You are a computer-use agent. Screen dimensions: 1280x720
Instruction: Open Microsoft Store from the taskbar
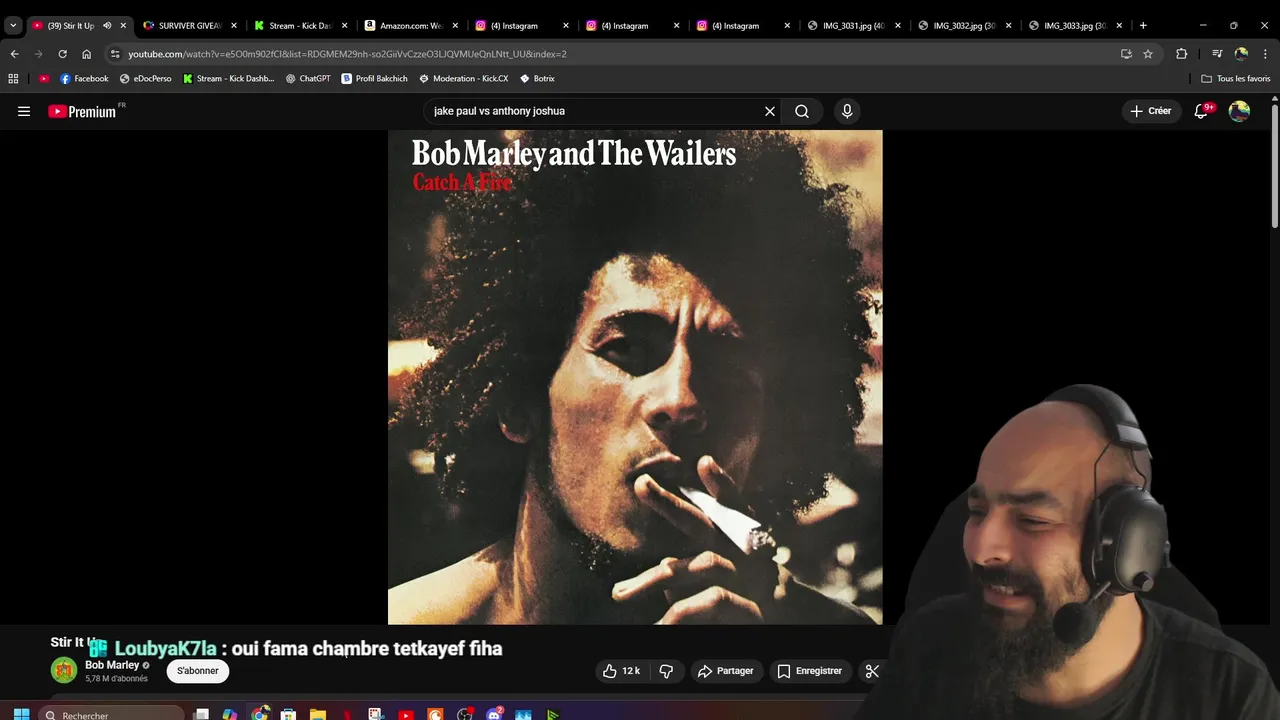[288, 714]
